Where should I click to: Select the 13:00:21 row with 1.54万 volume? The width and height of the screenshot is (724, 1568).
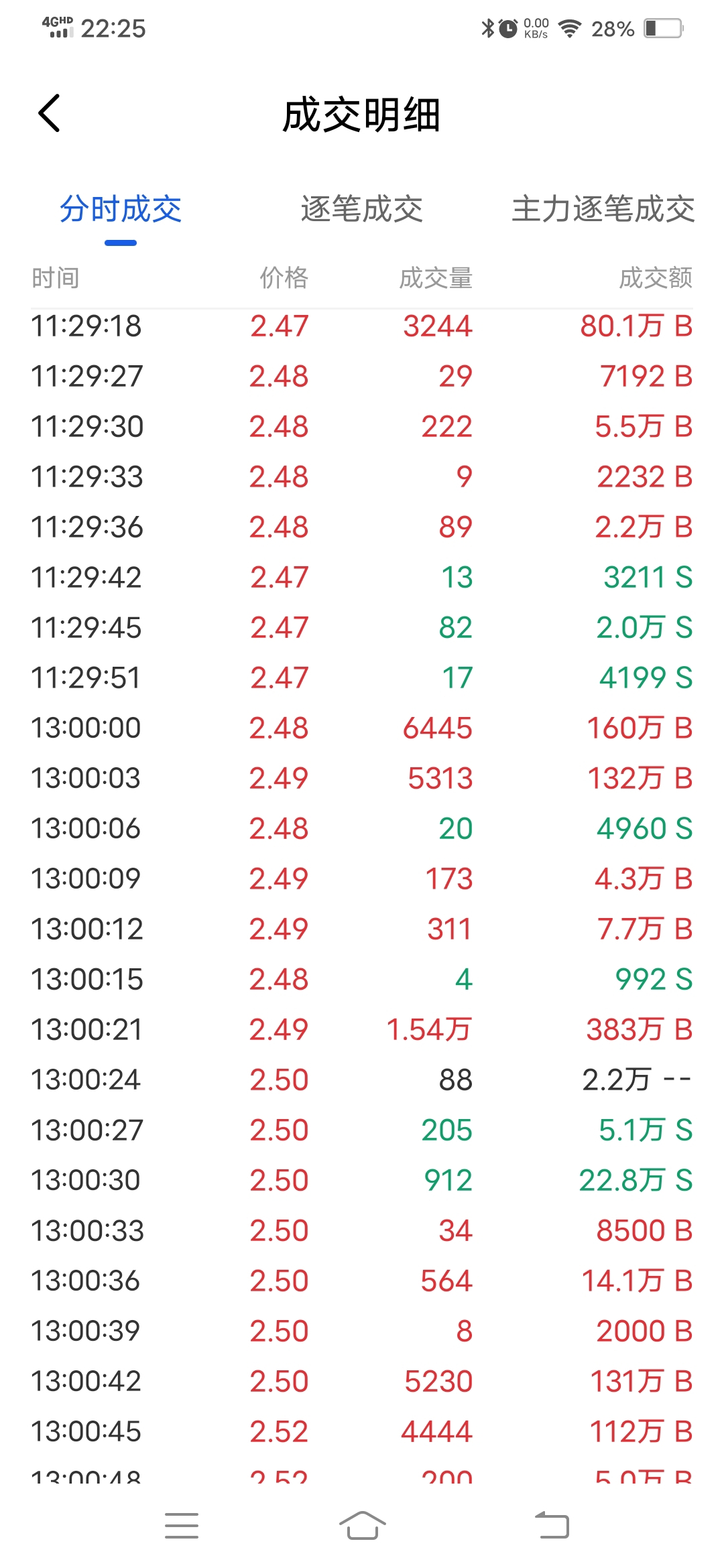pos(362,1029)
